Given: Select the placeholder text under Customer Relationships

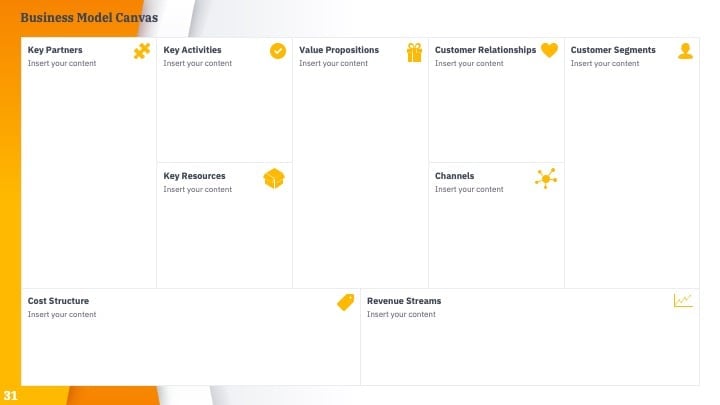Looking at the screenshot, I should coord(469,63).
